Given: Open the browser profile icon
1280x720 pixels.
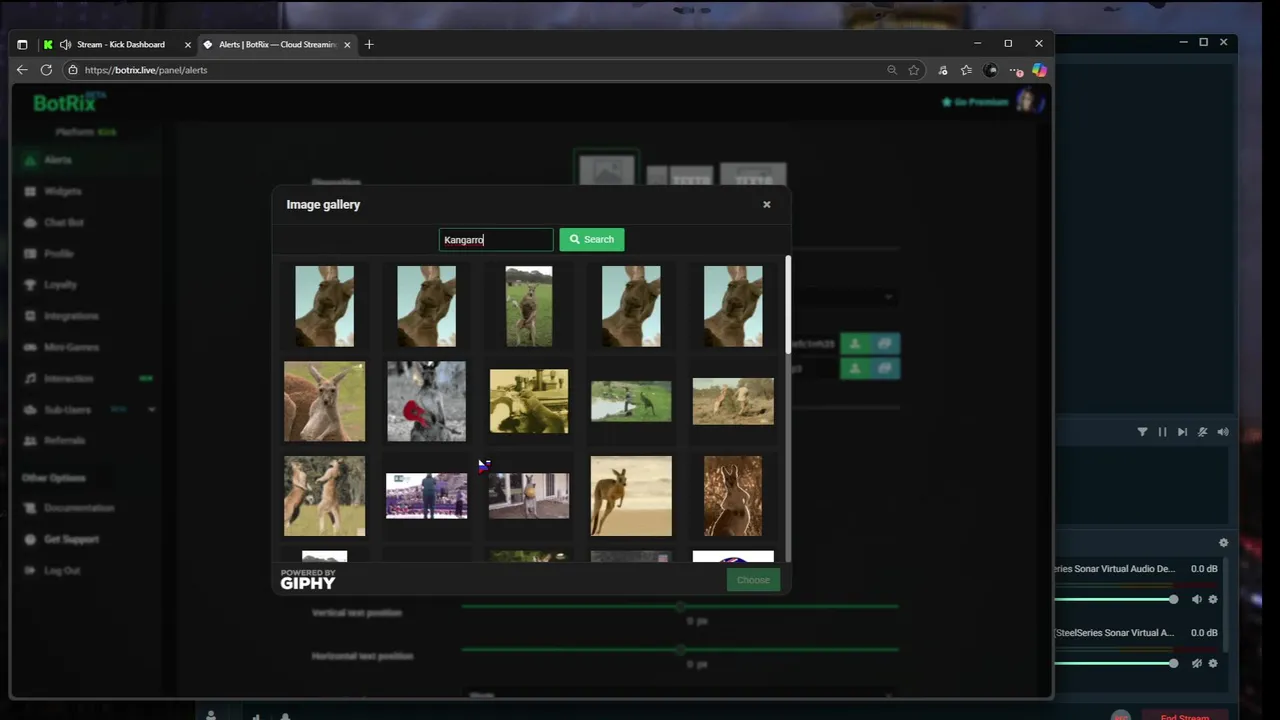Looking at the screenshot, I should tap(990, 70).
